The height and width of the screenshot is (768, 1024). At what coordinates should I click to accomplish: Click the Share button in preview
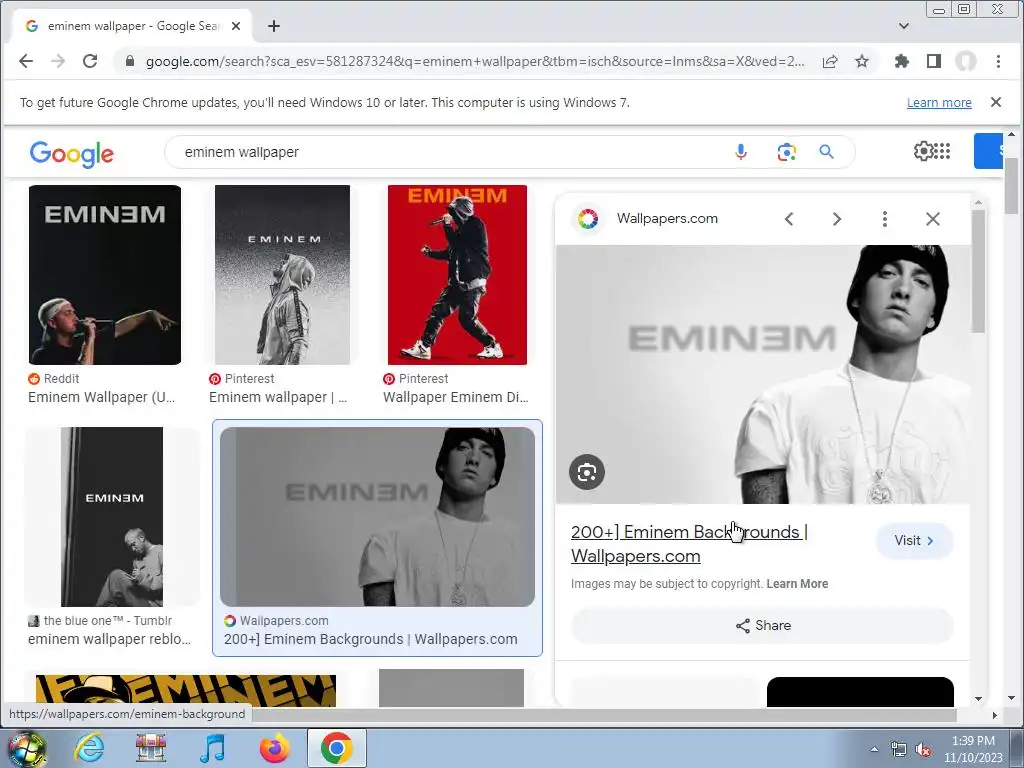762,626
